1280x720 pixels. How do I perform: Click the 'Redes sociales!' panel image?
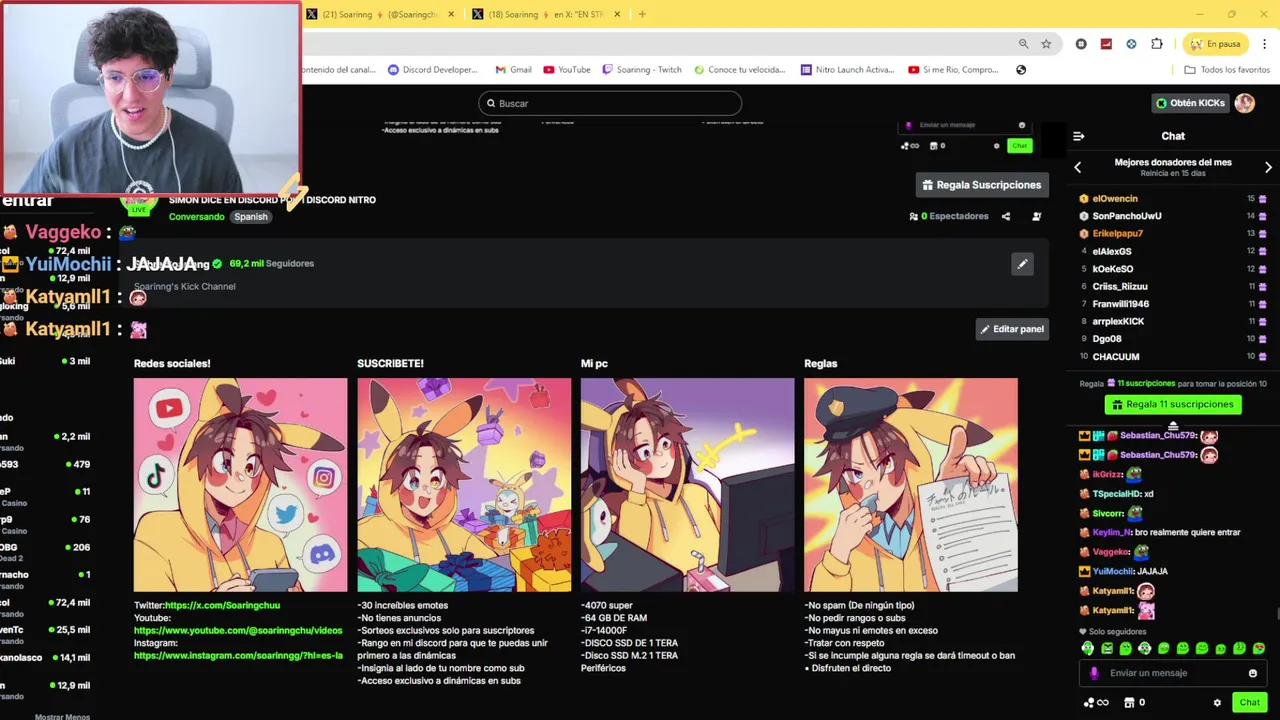[241, 485]
